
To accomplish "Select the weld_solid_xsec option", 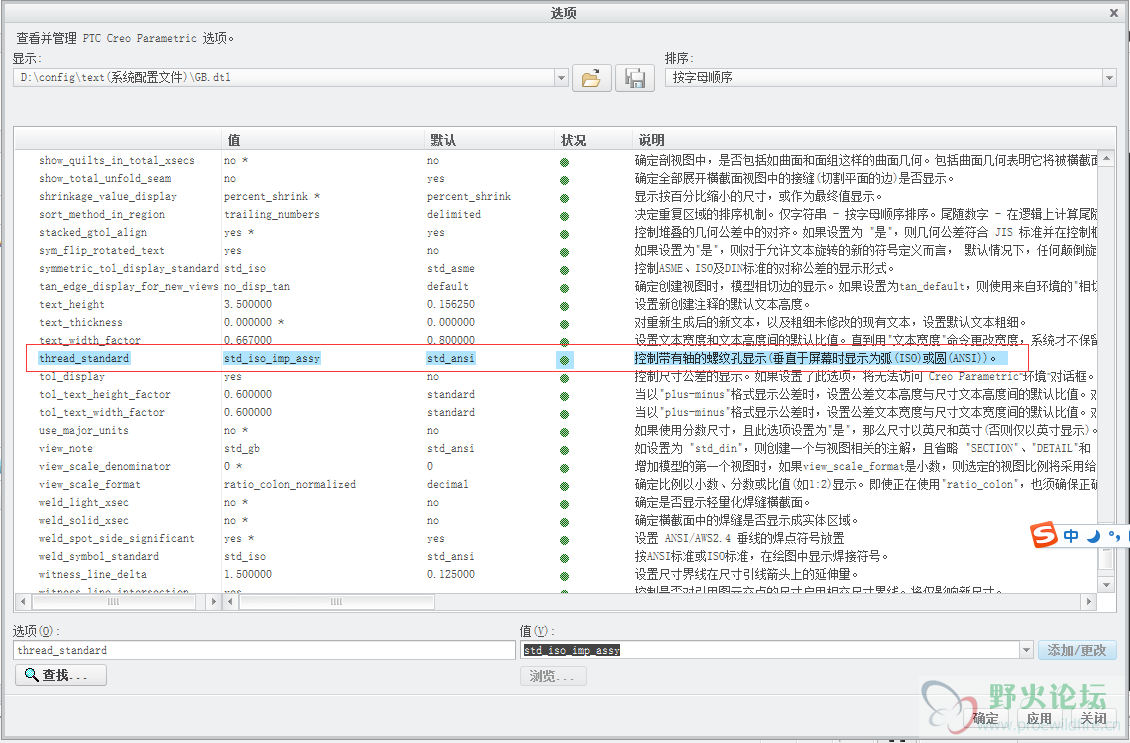I will tap(84, 520).
